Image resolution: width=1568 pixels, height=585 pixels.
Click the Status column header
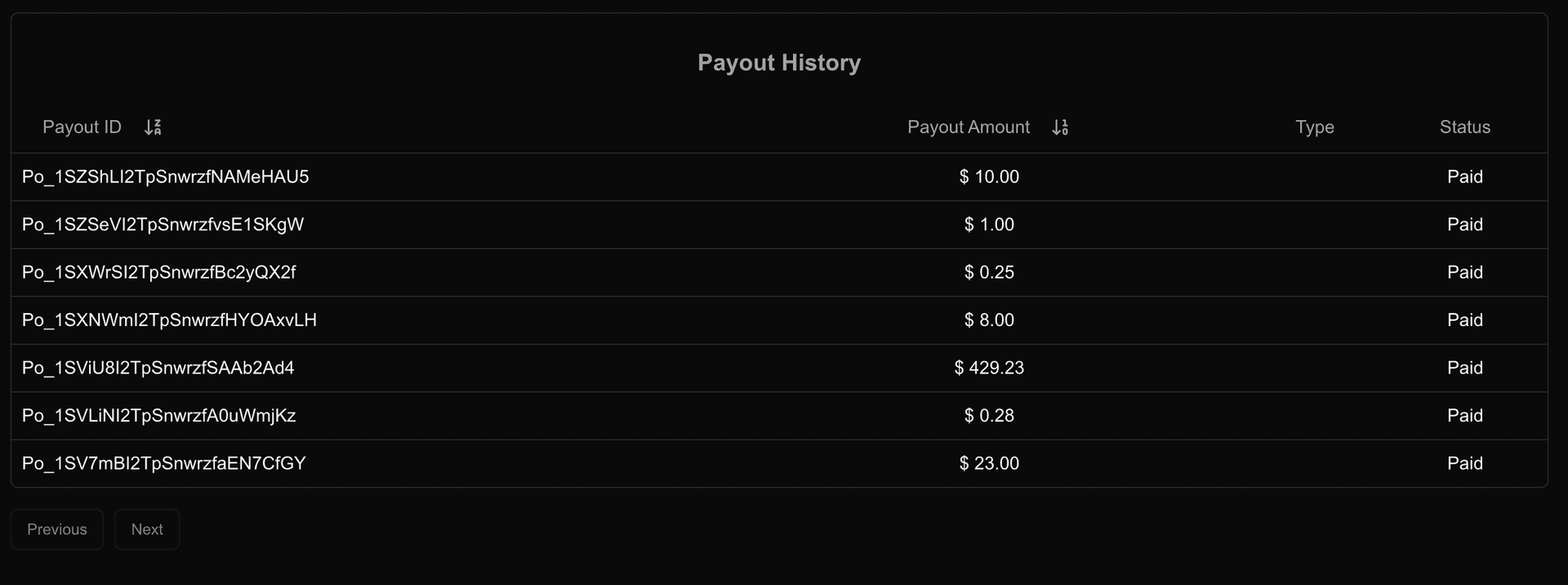point(1465,127)
